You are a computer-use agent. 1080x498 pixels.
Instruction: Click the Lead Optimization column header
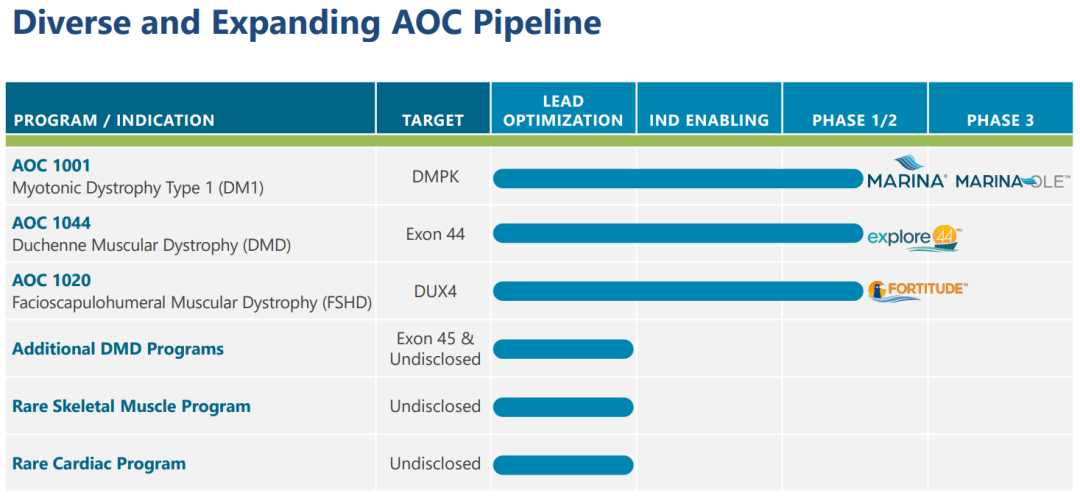tap(563, 111)
